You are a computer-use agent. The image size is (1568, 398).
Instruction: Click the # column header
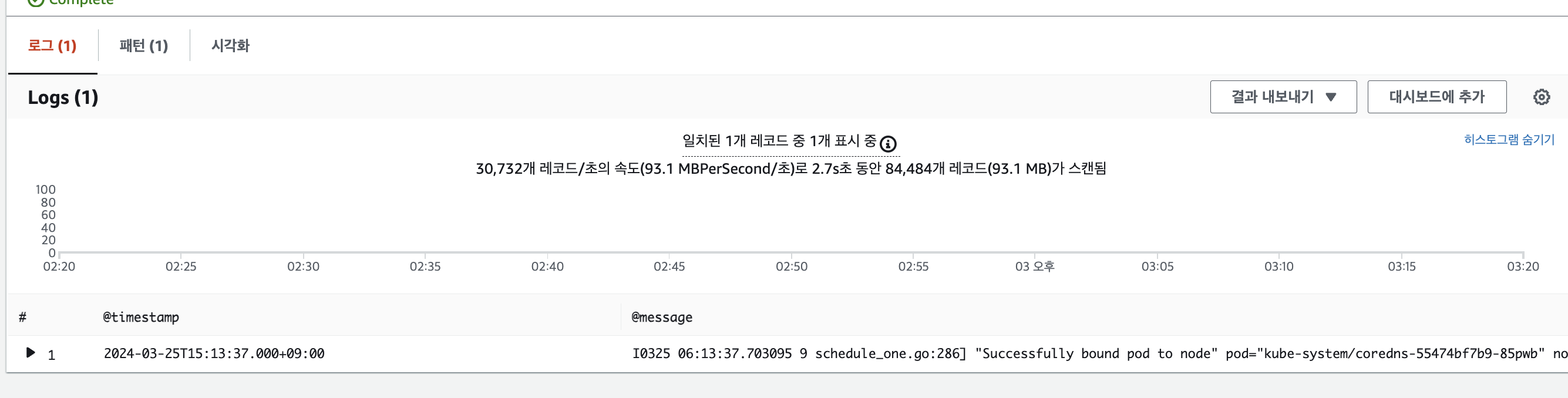coord(22,317)
